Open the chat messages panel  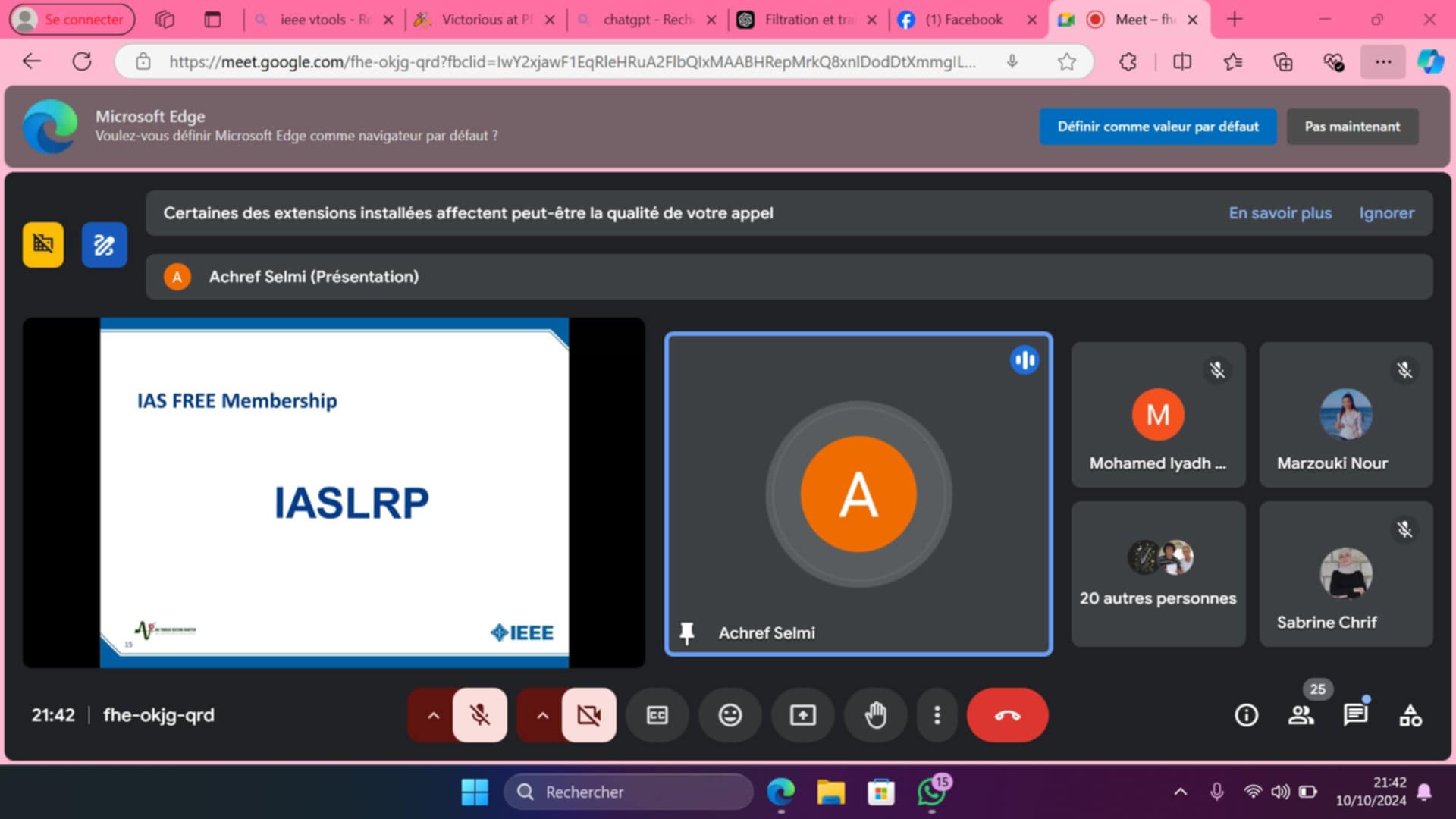1355,715
